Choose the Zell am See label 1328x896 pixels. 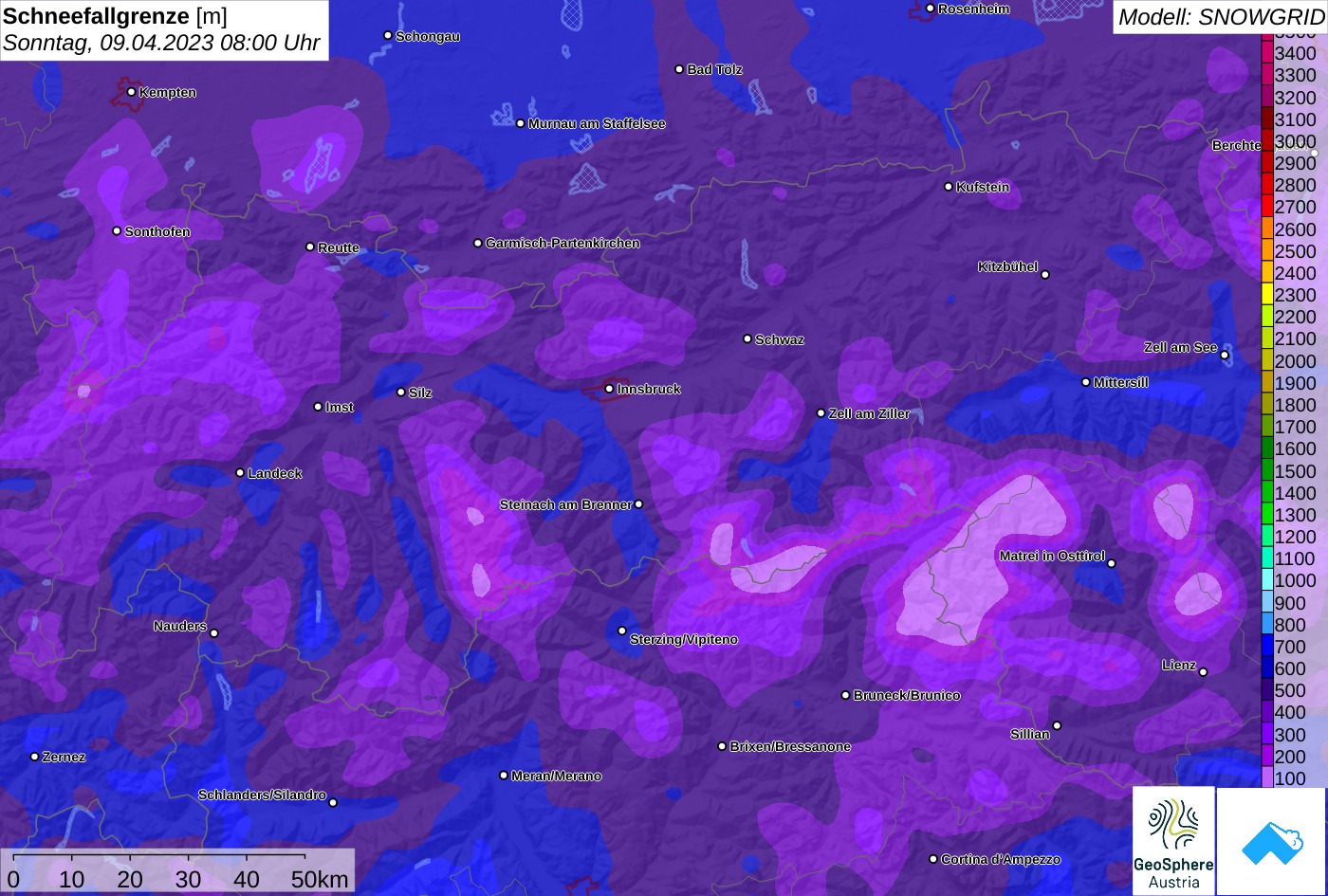pyautogui.click(x=1180, y=347)
